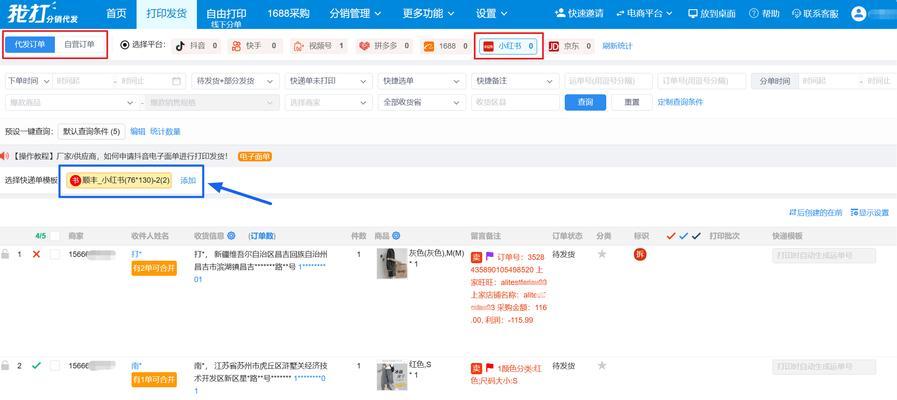Click 添加 to add template
Image resolution: width=897 pixels, height=400 pixels.
[188, 180]
